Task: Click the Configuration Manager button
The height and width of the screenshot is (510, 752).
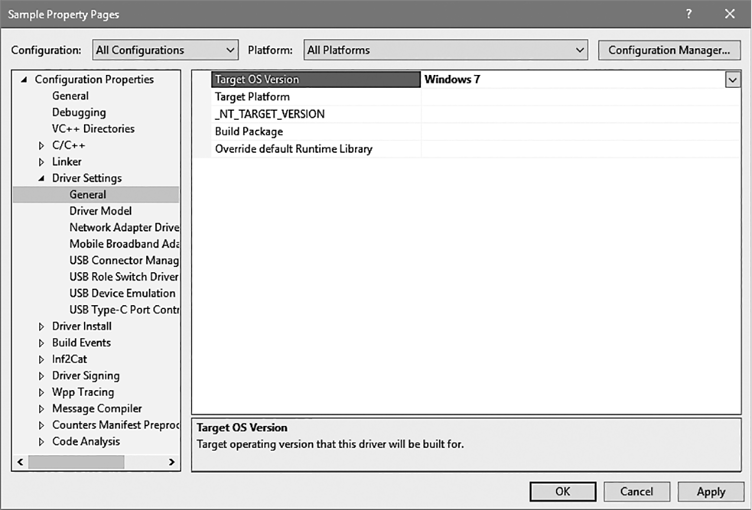Action: click(669, 50)
